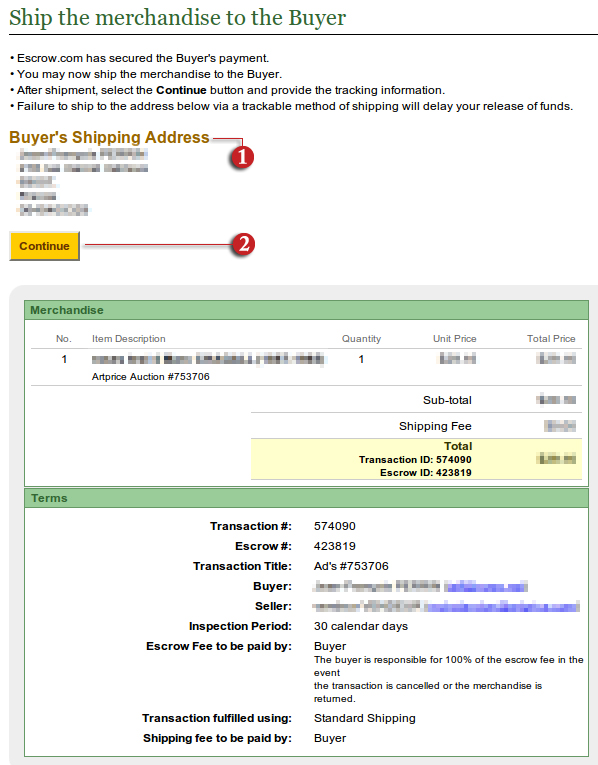This screenshot has width=598, height=765.
Task: Click the Transaction ID: 574090 text
Action: point(415,460)
